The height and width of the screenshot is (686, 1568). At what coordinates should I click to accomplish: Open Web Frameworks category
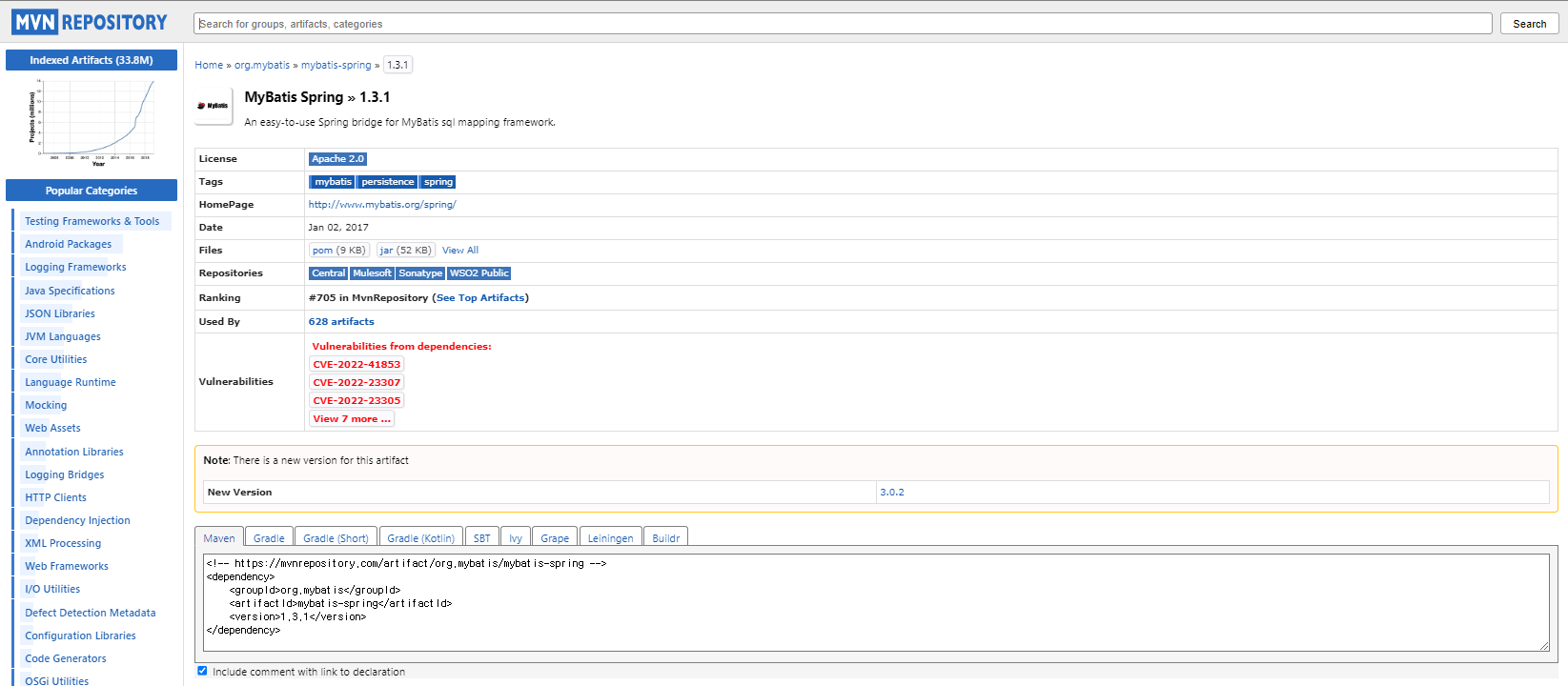click(67, 566)
